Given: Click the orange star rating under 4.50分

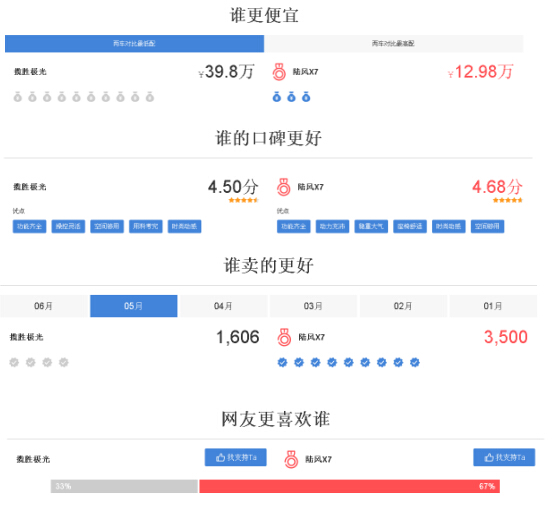Looking at the screenshot, I should coord(244,200).
